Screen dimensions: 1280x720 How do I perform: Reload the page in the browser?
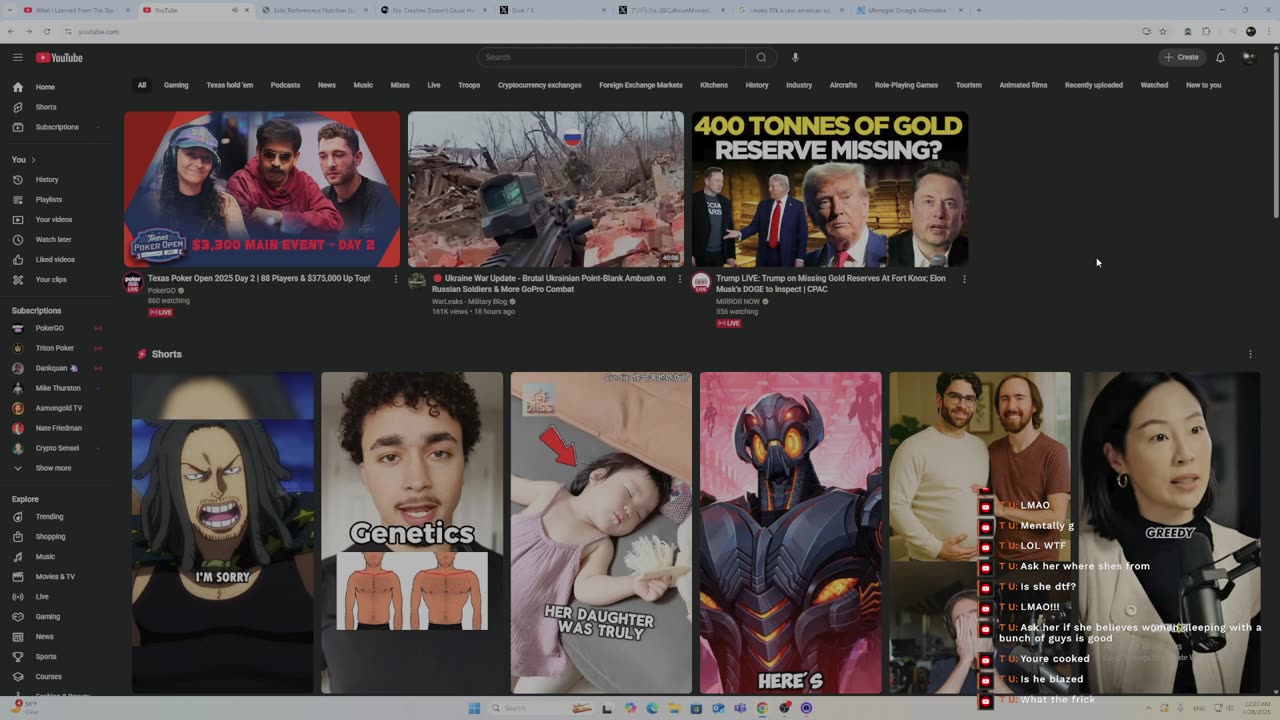click(x=46, y=31)
